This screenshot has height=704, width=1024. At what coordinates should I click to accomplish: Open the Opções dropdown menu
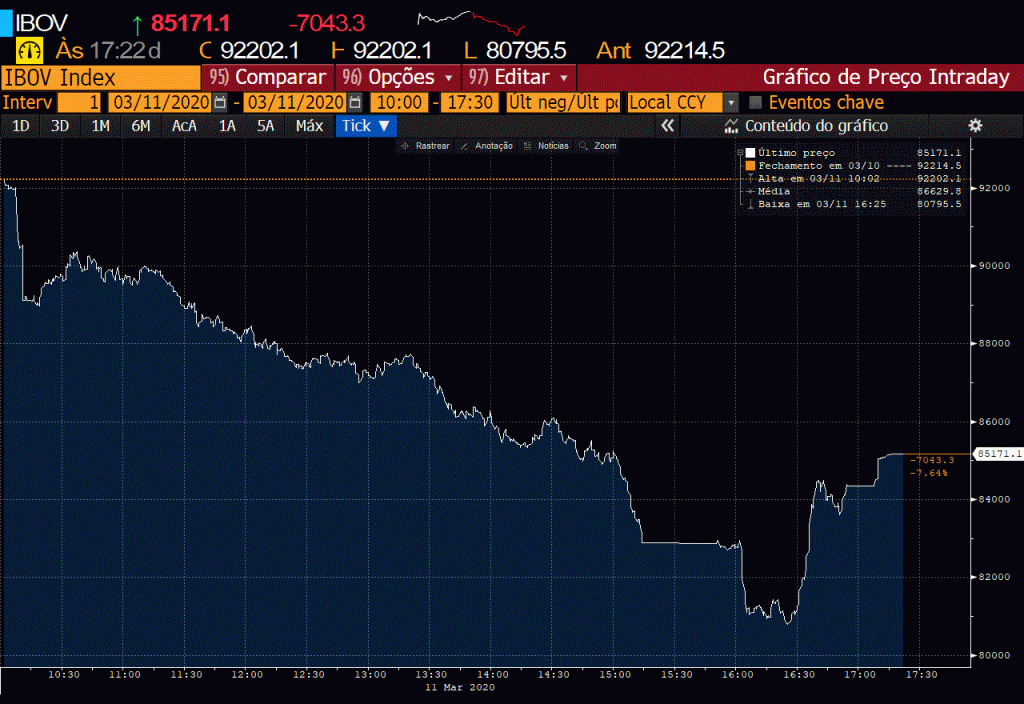(399, 77)
